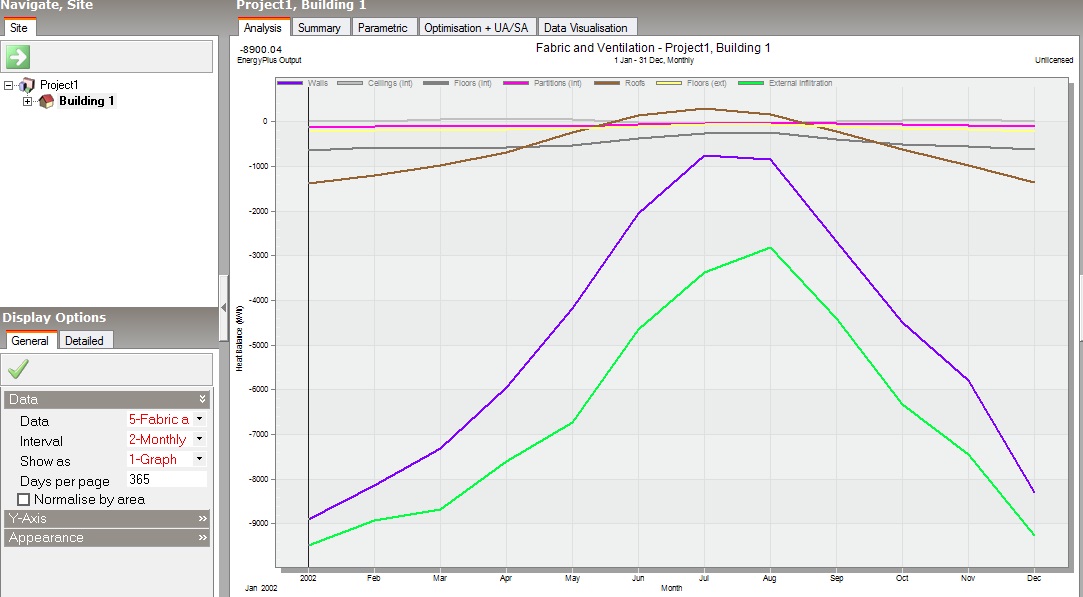The width and height of the screenshot is (1083, 597).
Task: Click the green External Infiltration legend swatch
Action: (x=751, y=84)
